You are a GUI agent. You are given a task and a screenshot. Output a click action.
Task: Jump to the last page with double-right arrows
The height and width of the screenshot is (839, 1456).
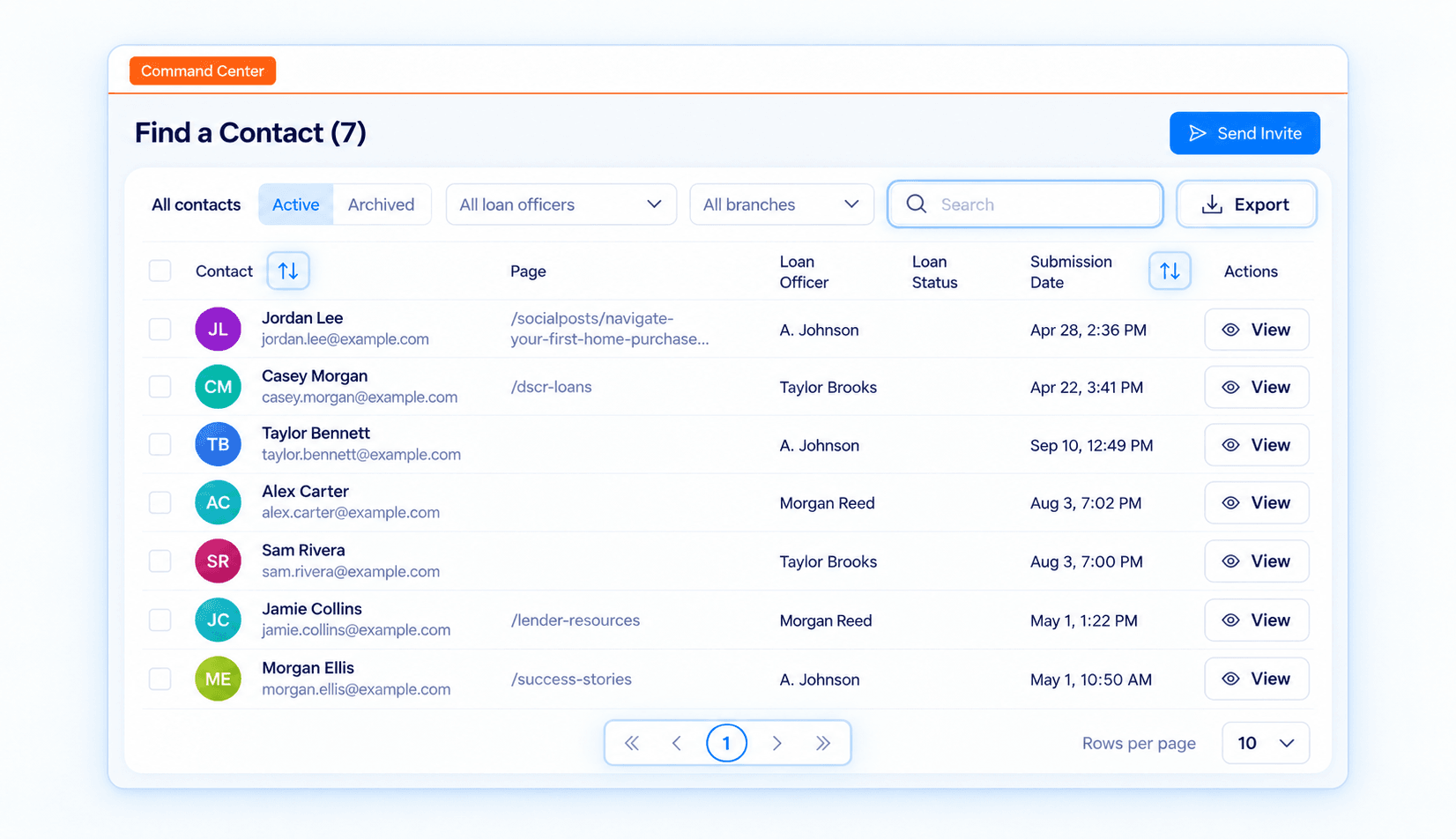822,743
